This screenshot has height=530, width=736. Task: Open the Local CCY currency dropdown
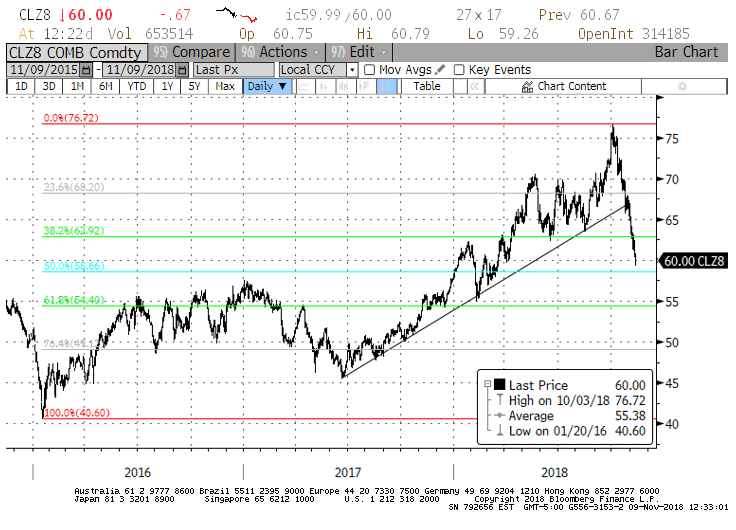tap(352, 70)
